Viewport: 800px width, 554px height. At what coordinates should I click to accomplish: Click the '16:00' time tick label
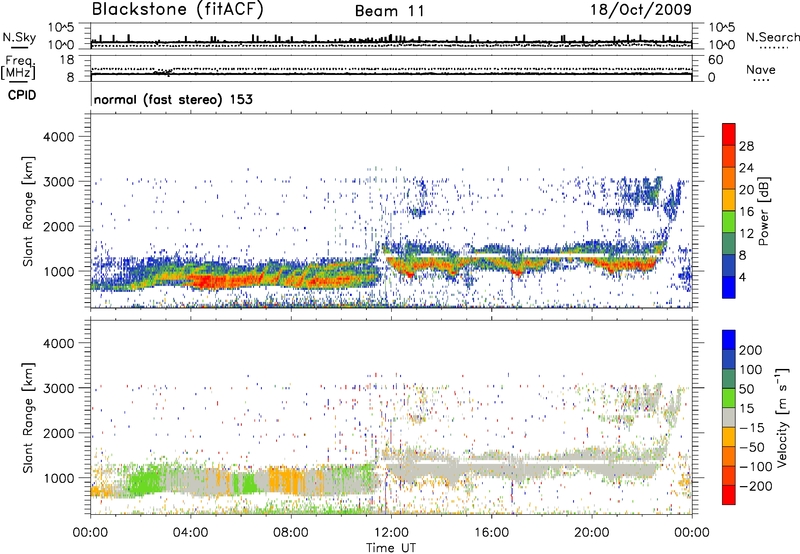point(491,533)
